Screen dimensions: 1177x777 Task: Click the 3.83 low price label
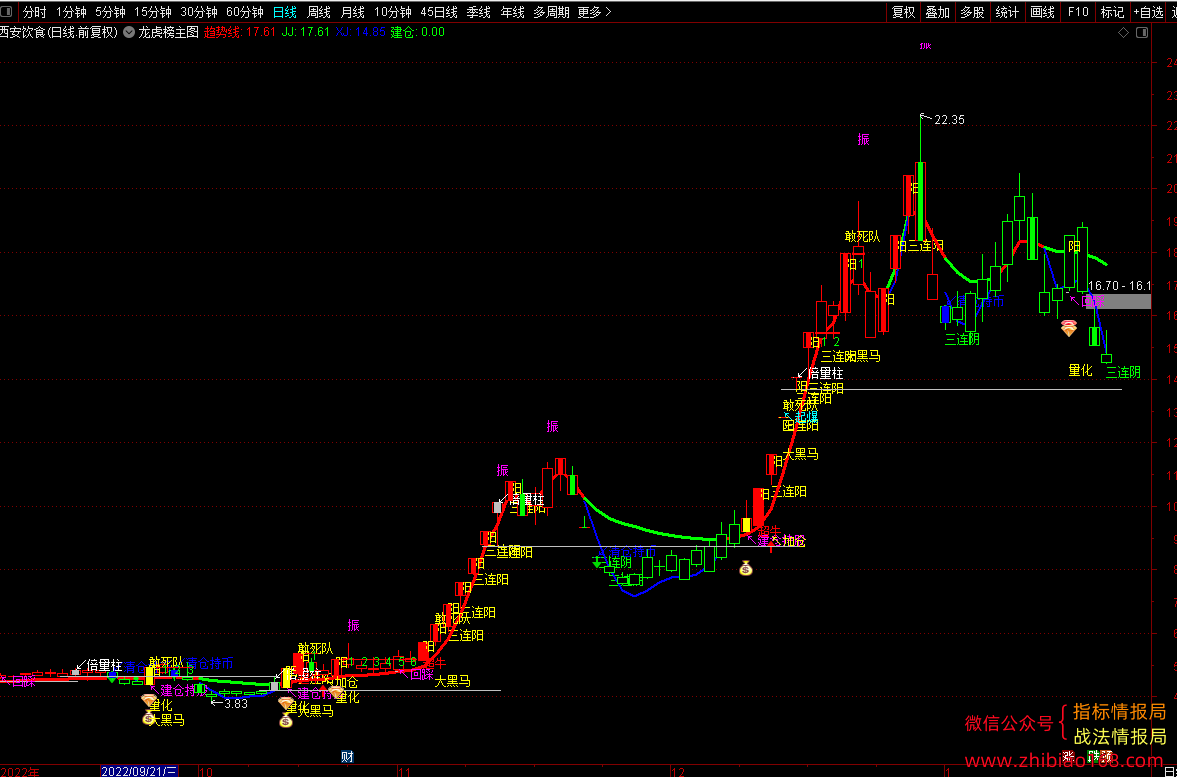point(236,703)
